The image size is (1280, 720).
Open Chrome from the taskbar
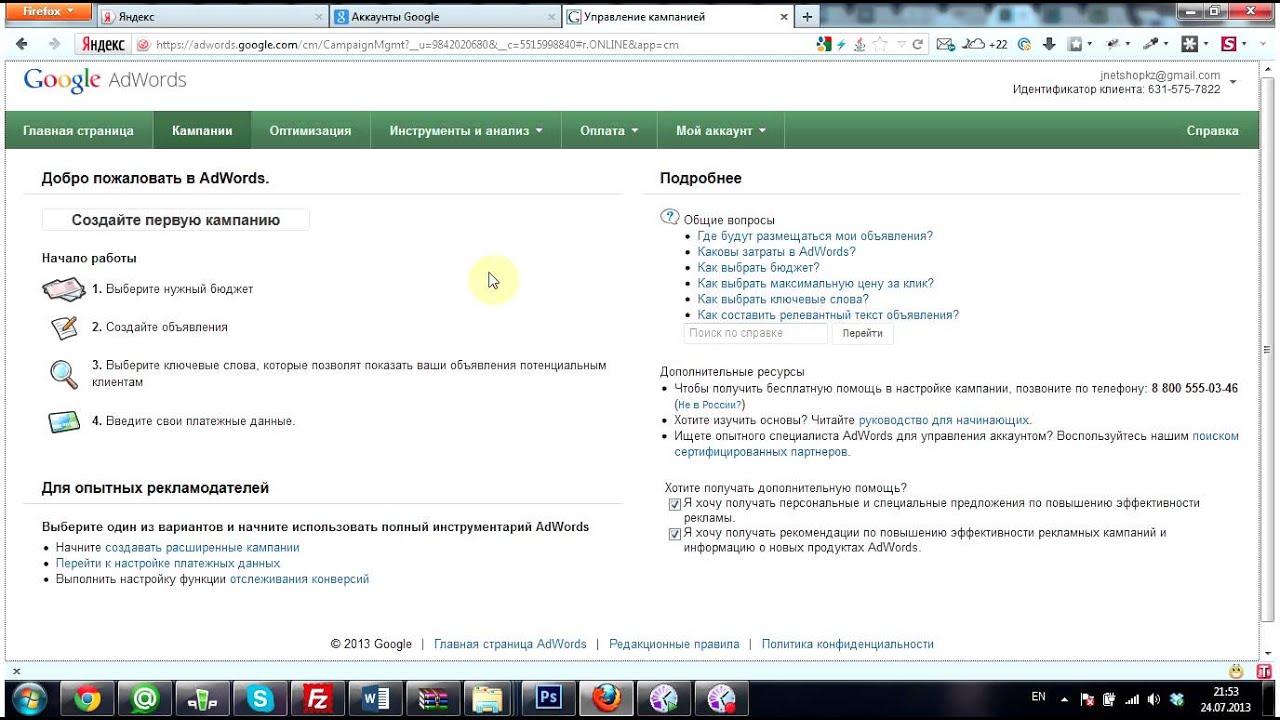tap(87, 698)
